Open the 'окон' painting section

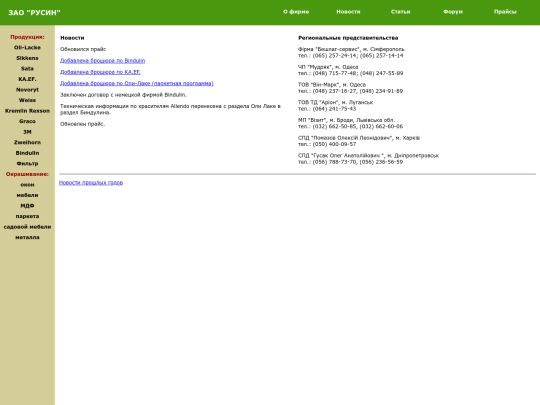pyautogui.click(x=27, y=185)
